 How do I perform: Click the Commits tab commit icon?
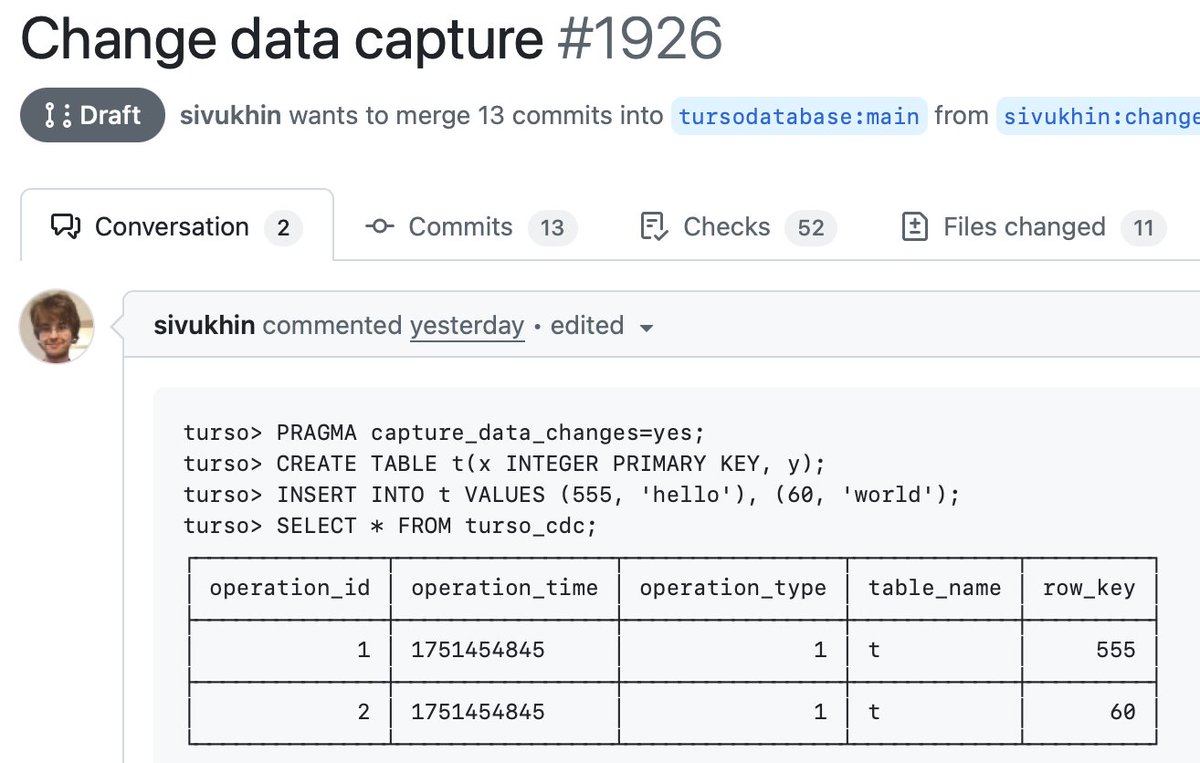[x=380, y=227]
